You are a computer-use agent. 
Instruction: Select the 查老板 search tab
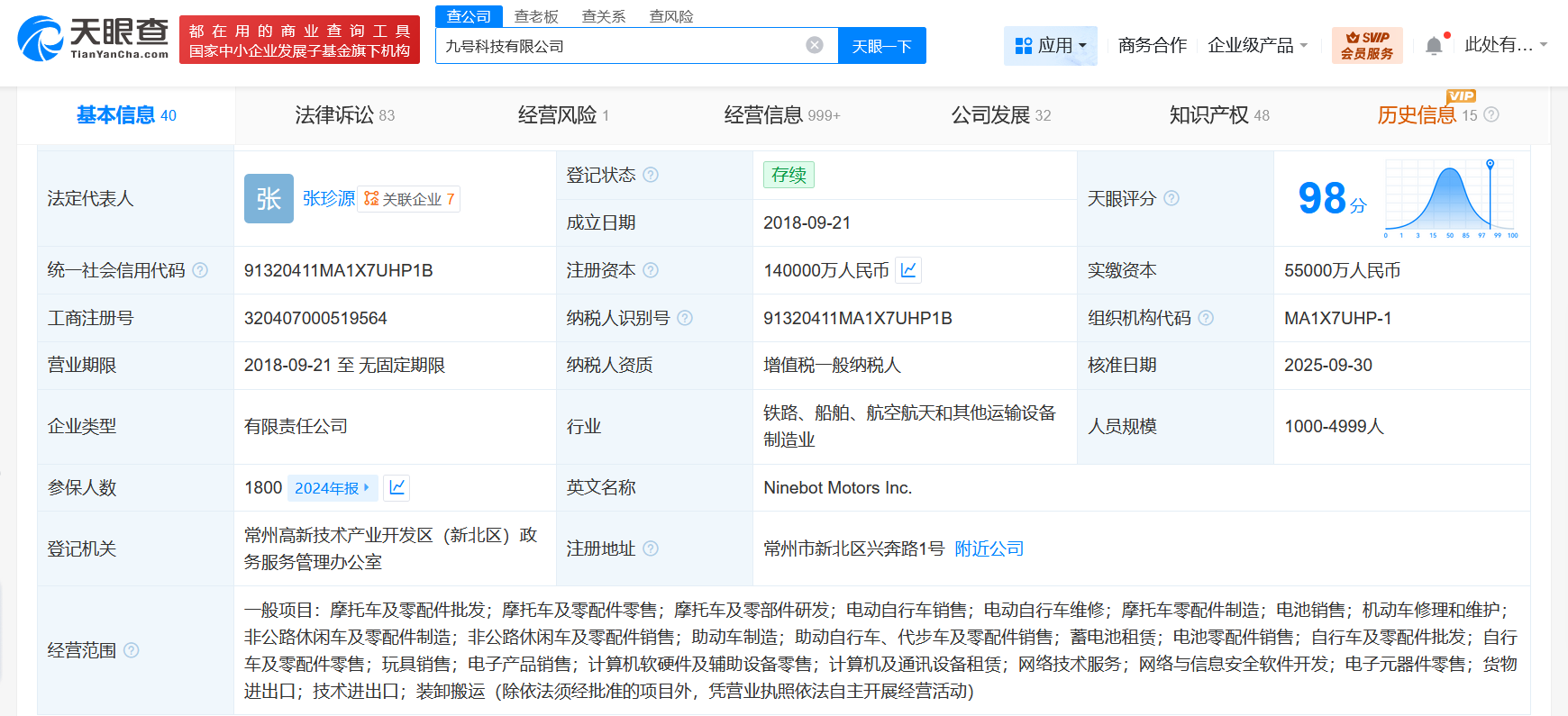pos(536,16)
